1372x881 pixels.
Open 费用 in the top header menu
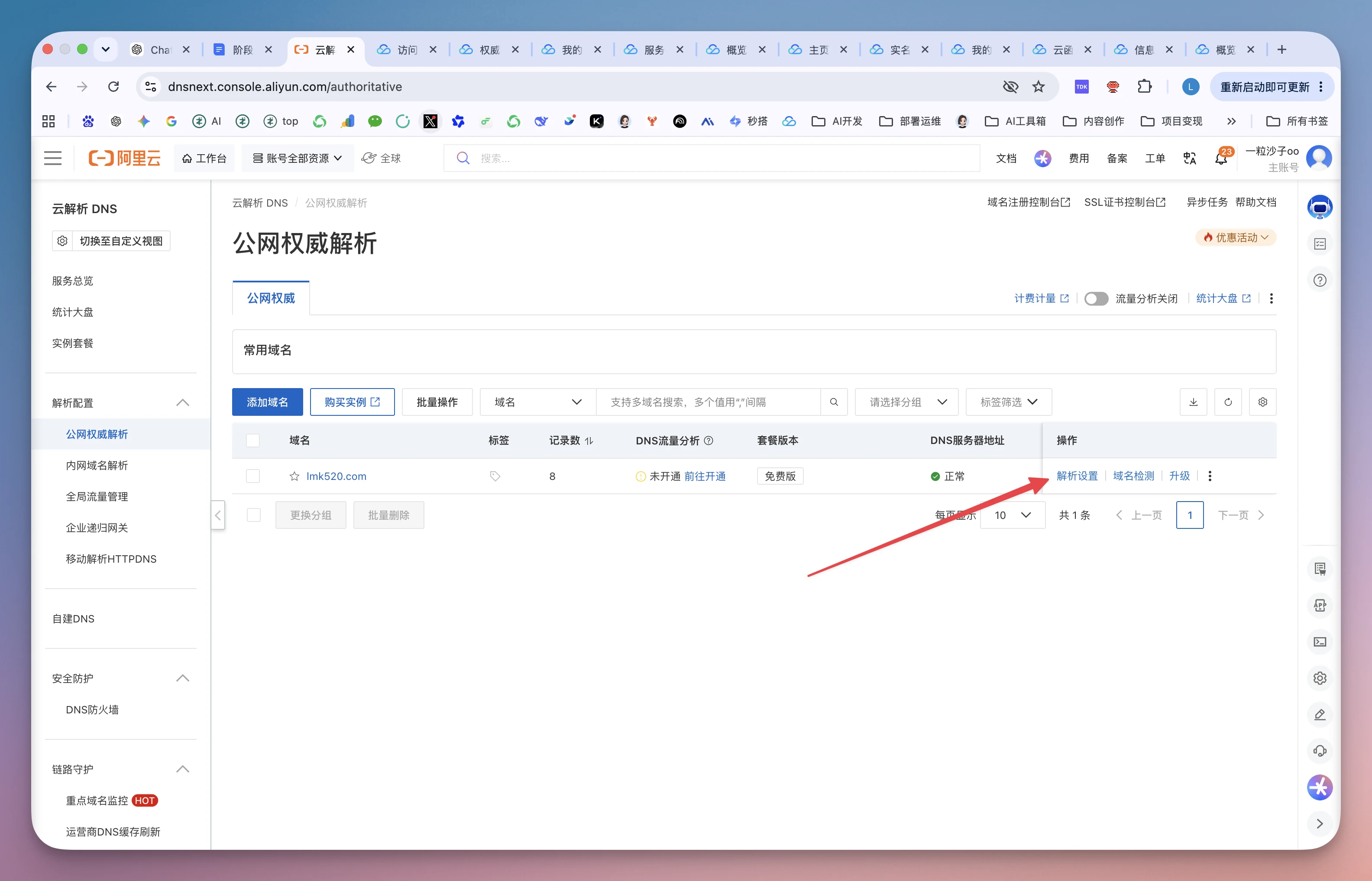pos(1079,159)
